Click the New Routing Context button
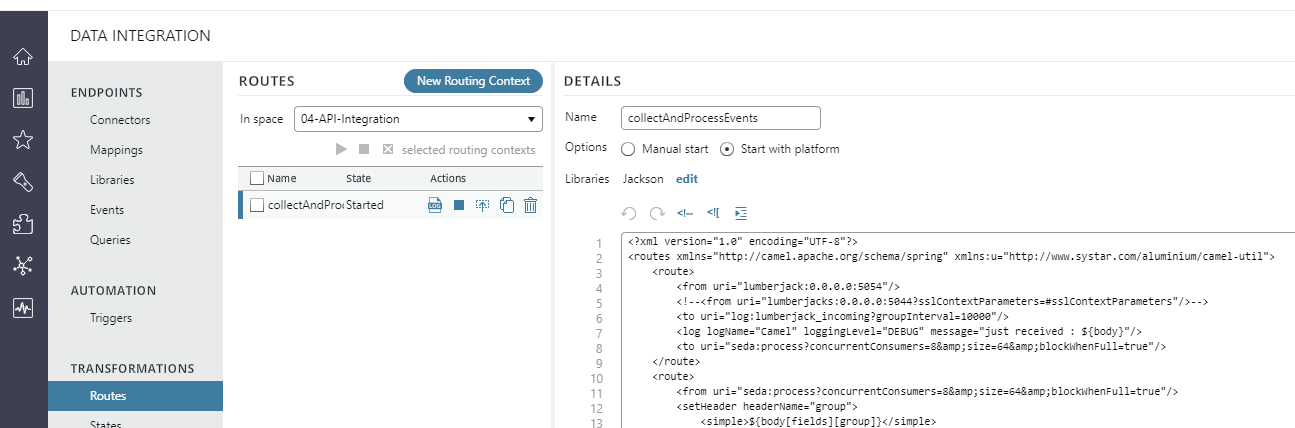 [473, 81]
